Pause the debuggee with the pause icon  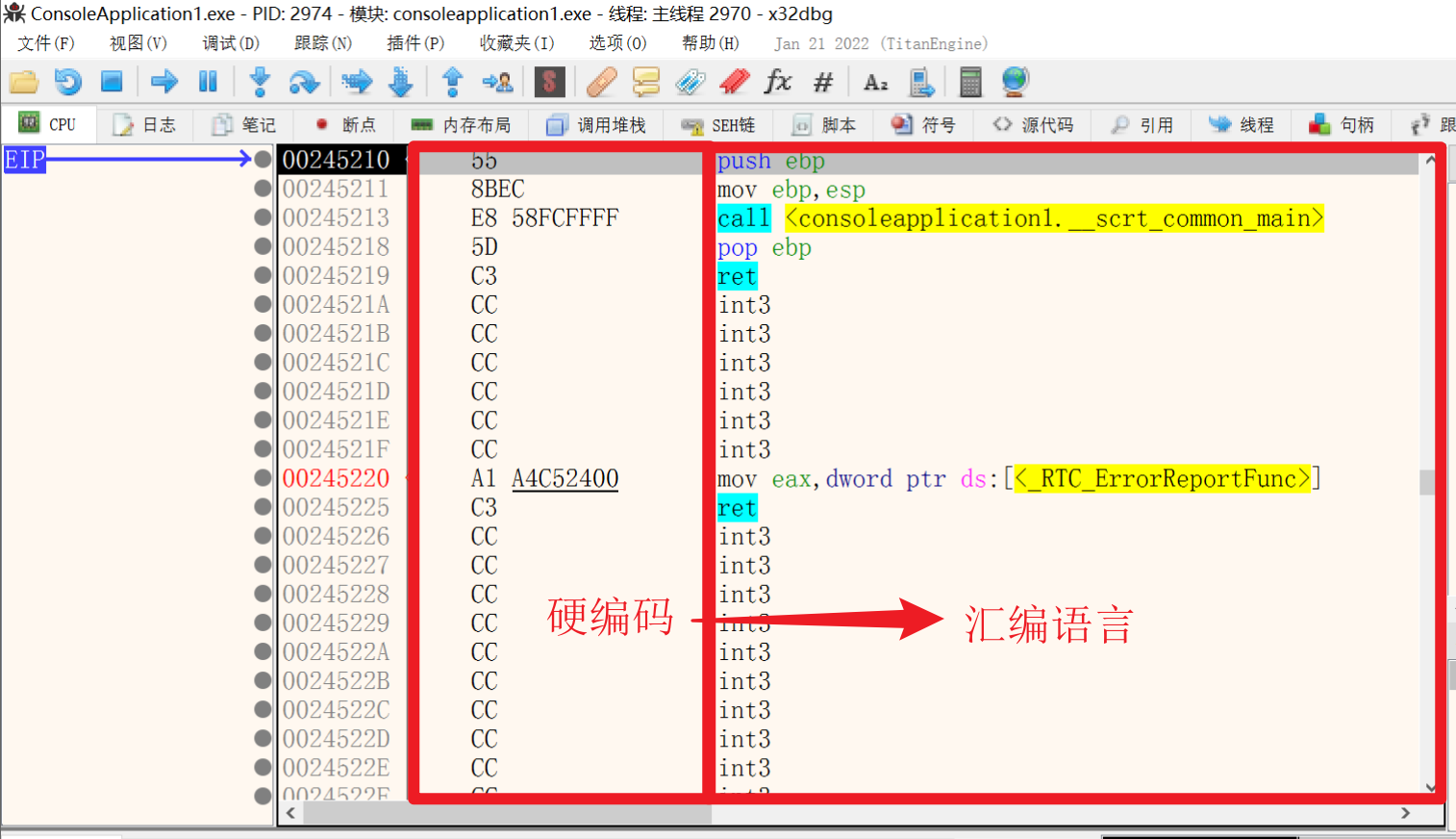[x=208, y=82]
